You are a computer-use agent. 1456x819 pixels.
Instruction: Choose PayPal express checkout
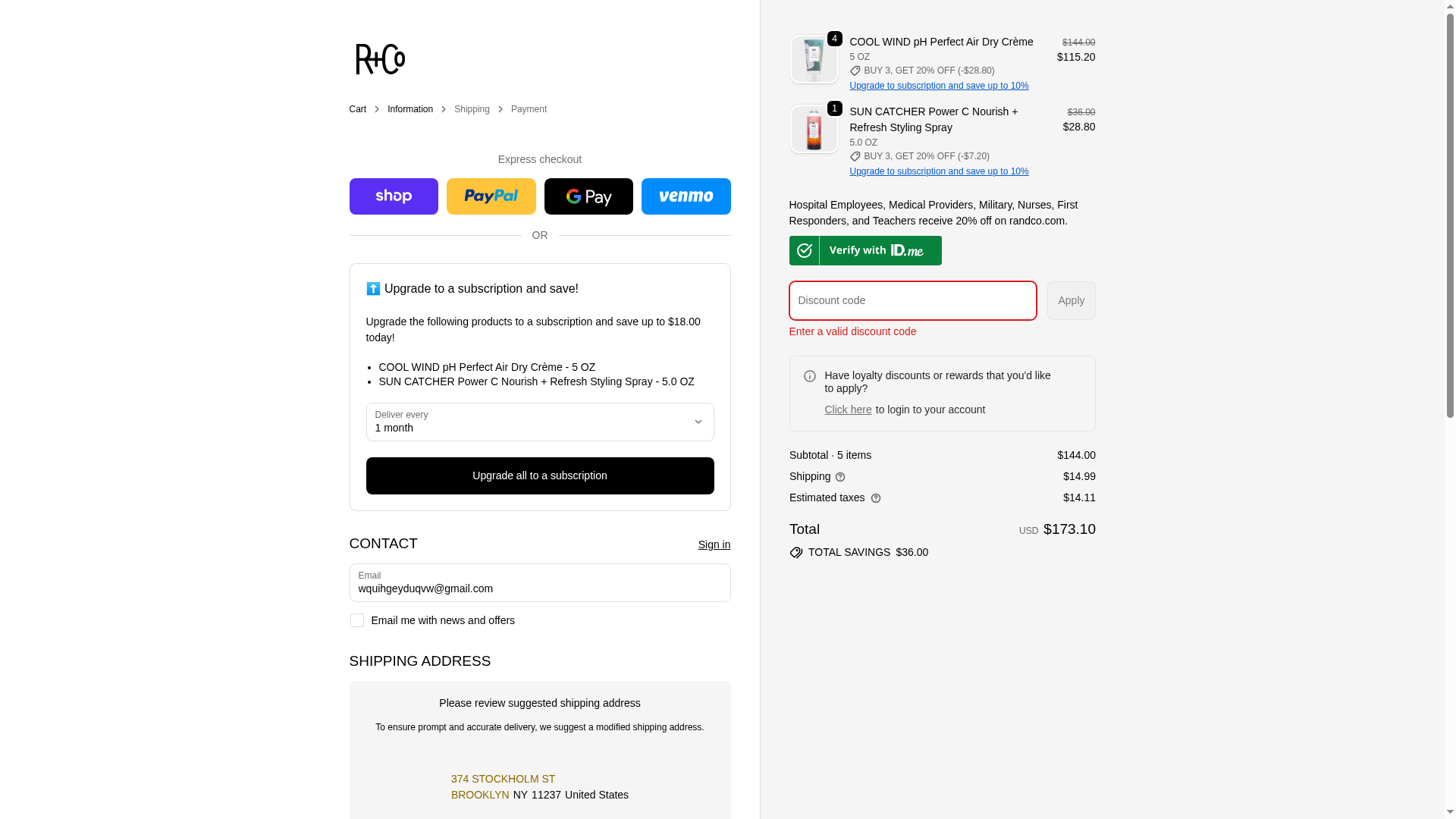click(x=491, y=196)
